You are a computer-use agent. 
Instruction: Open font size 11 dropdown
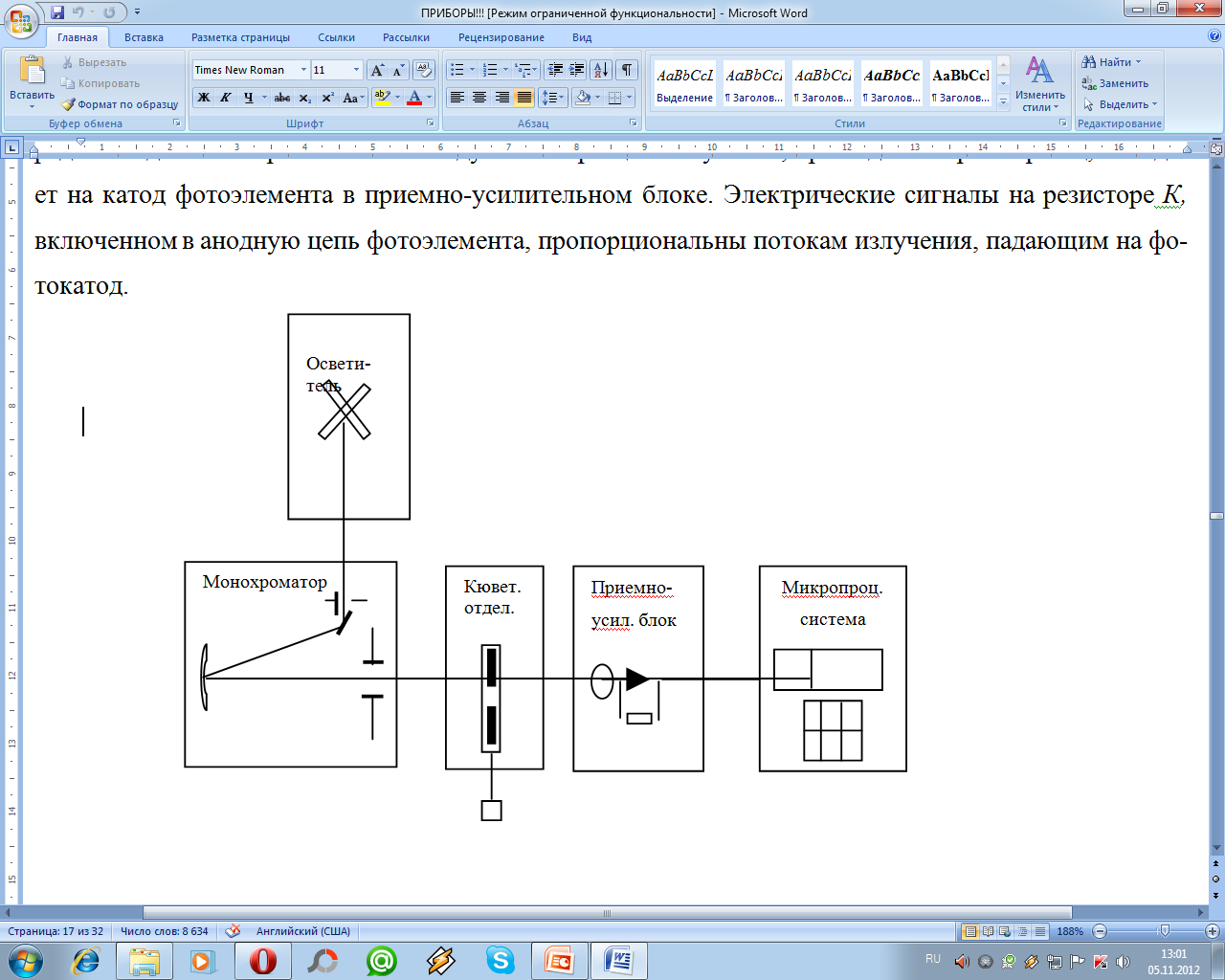(x=356, y=70)
